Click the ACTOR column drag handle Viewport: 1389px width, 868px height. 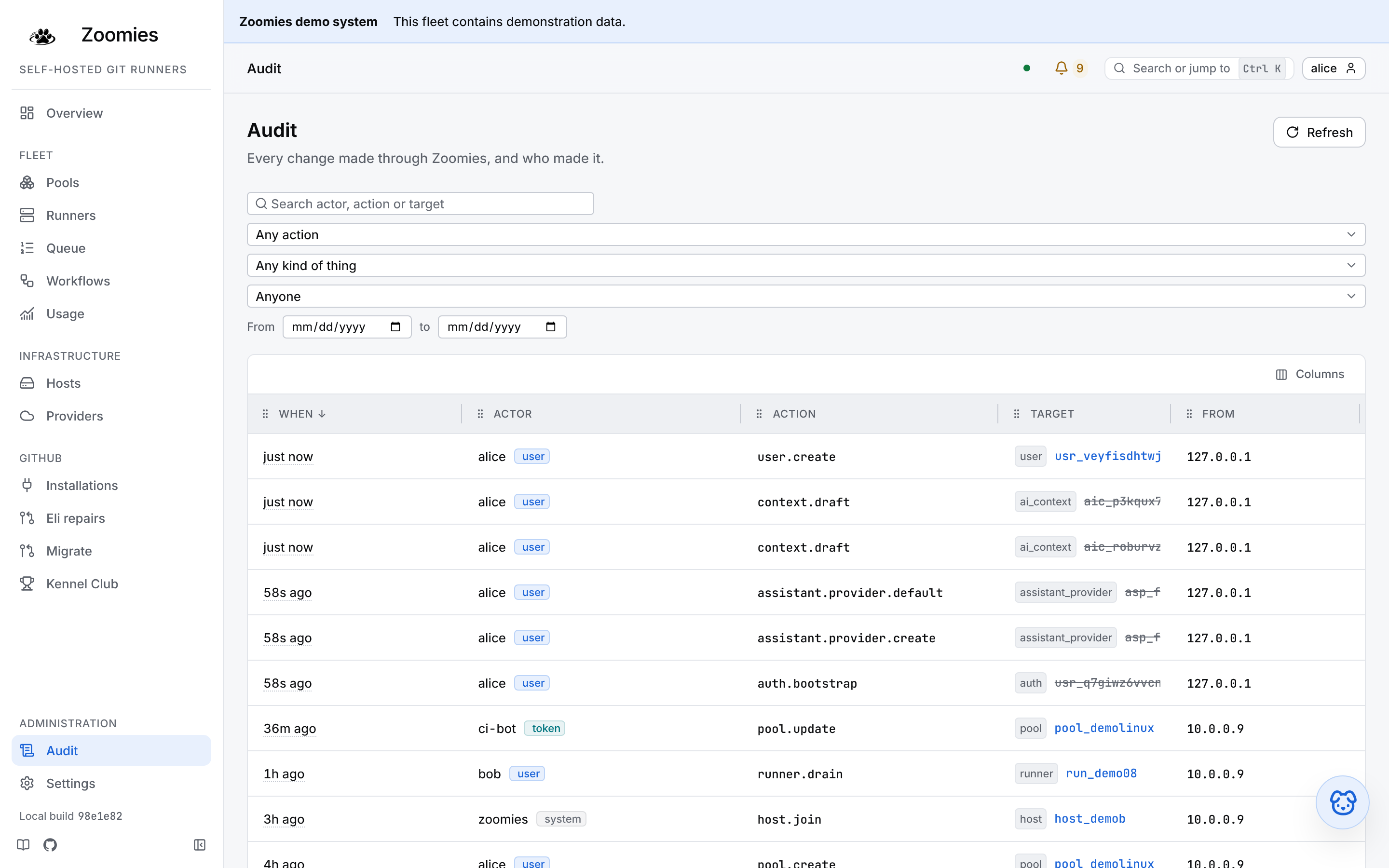(x=480, y=414)
